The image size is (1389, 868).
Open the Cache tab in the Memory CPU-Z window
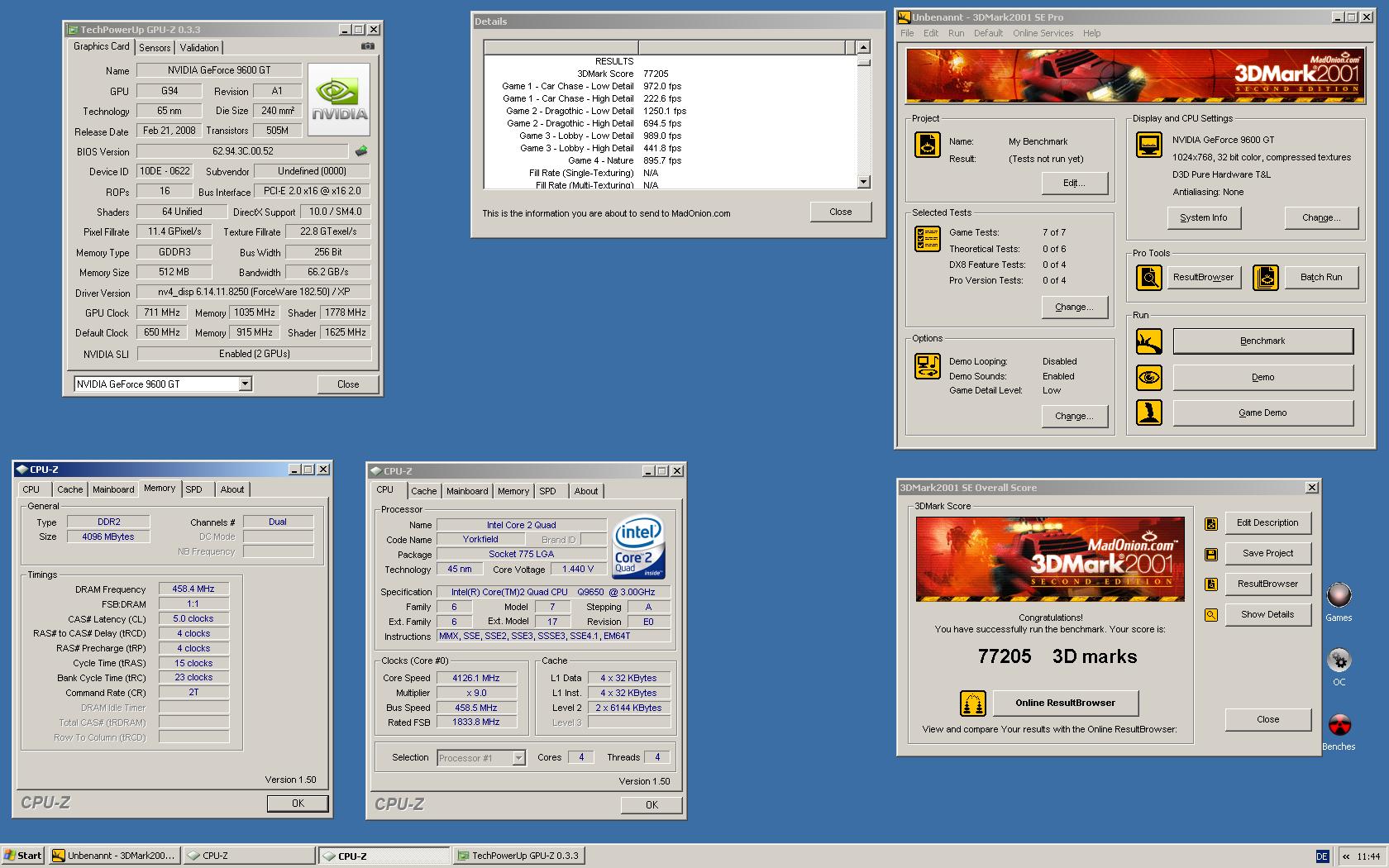pos(69,489)
